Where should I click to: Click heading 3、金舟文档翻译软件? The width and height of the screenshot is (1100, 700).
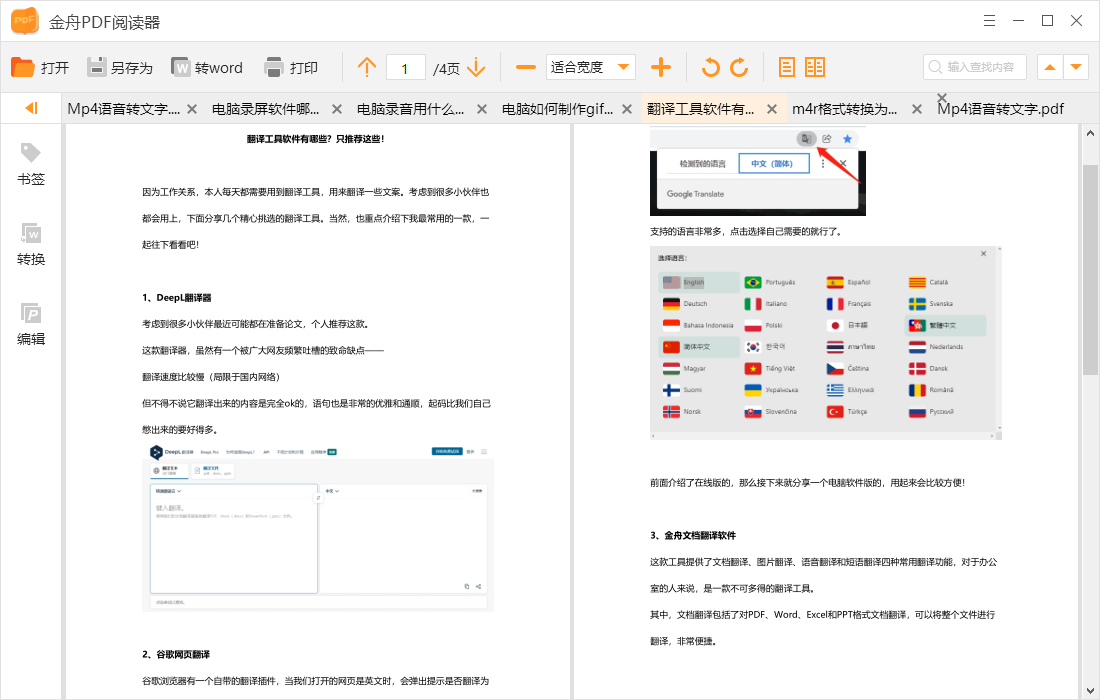[x=693, y=535]
